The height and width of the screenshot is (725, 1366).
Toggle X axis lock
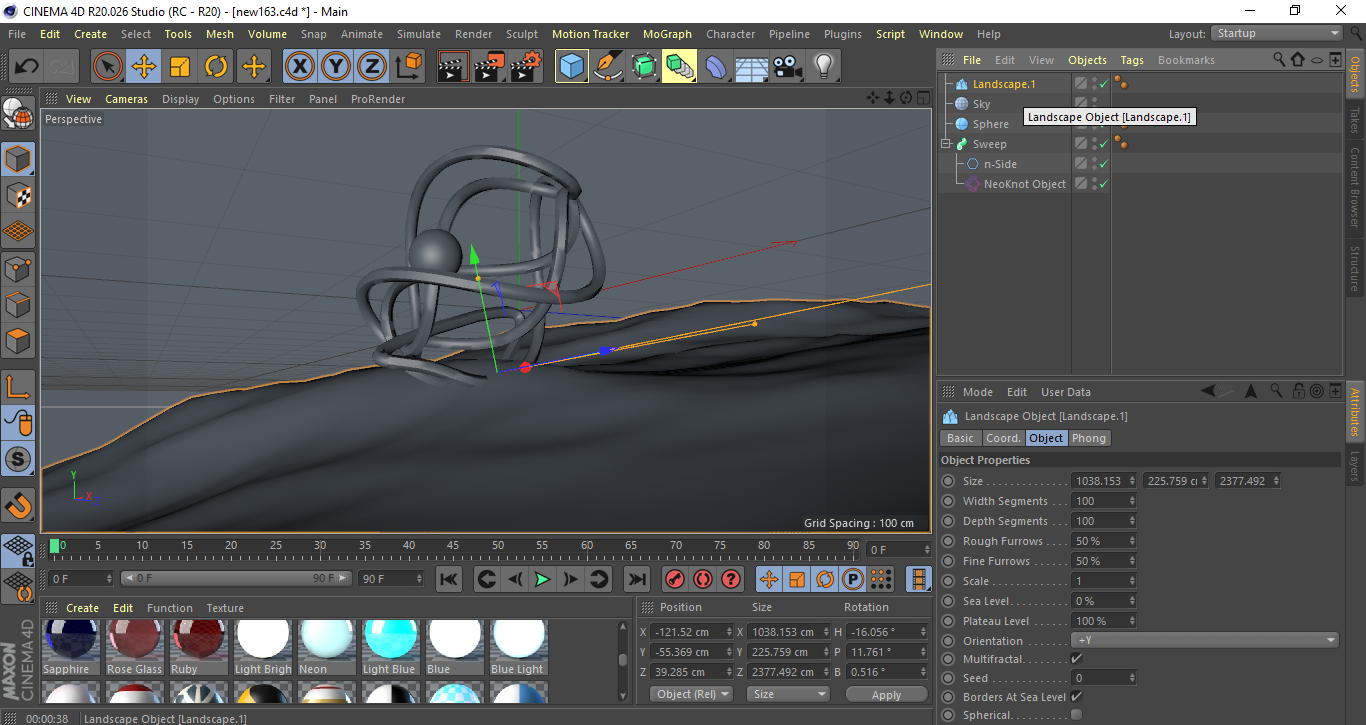(299, 67)
